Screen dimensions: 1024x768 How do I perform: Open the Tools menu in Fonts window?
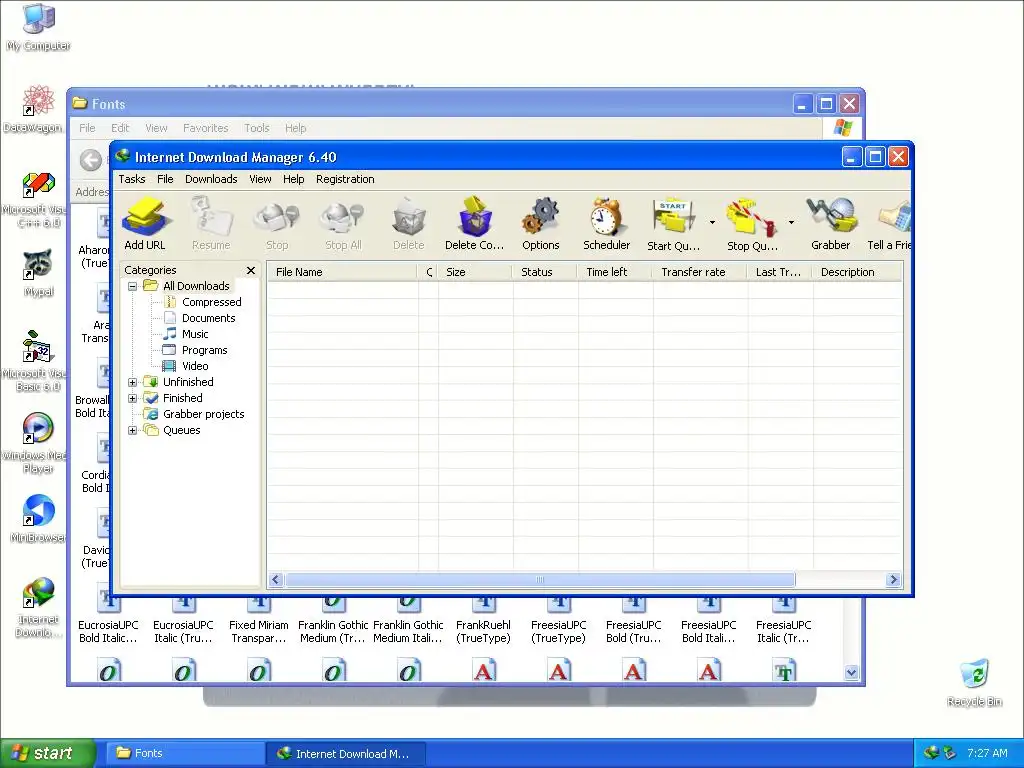(x=257, y=128)
